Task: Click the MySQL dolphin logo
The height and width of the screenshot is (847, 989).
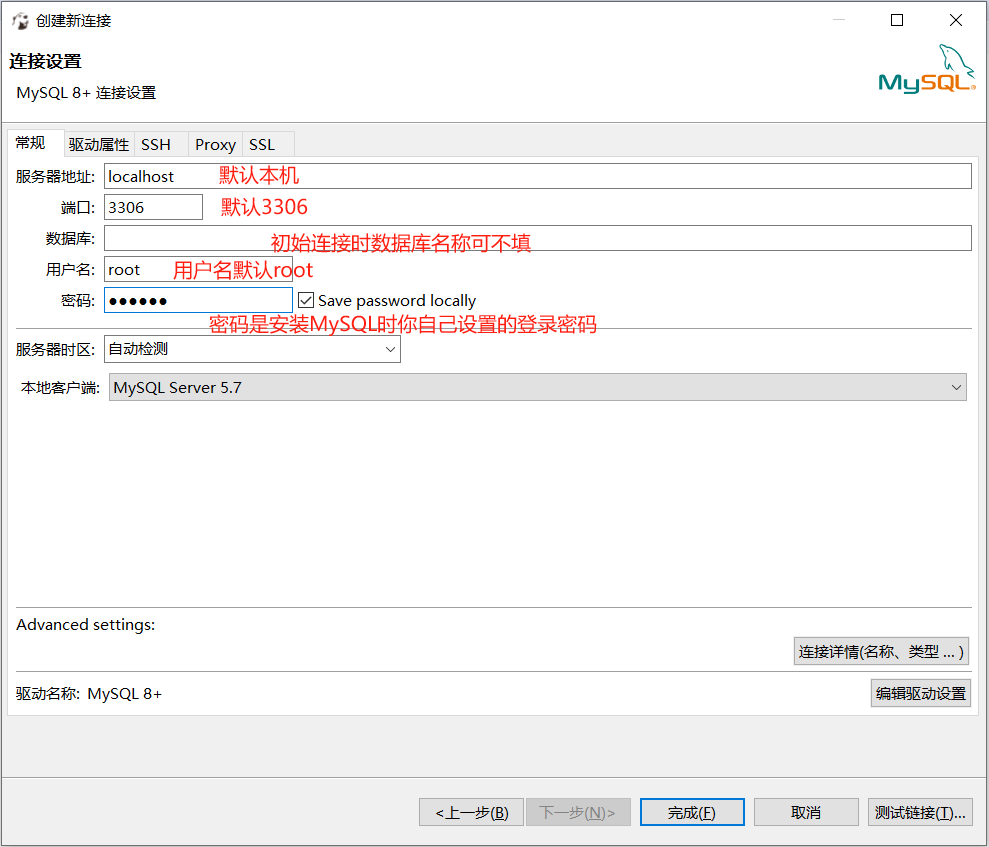Action: point(927,69)
